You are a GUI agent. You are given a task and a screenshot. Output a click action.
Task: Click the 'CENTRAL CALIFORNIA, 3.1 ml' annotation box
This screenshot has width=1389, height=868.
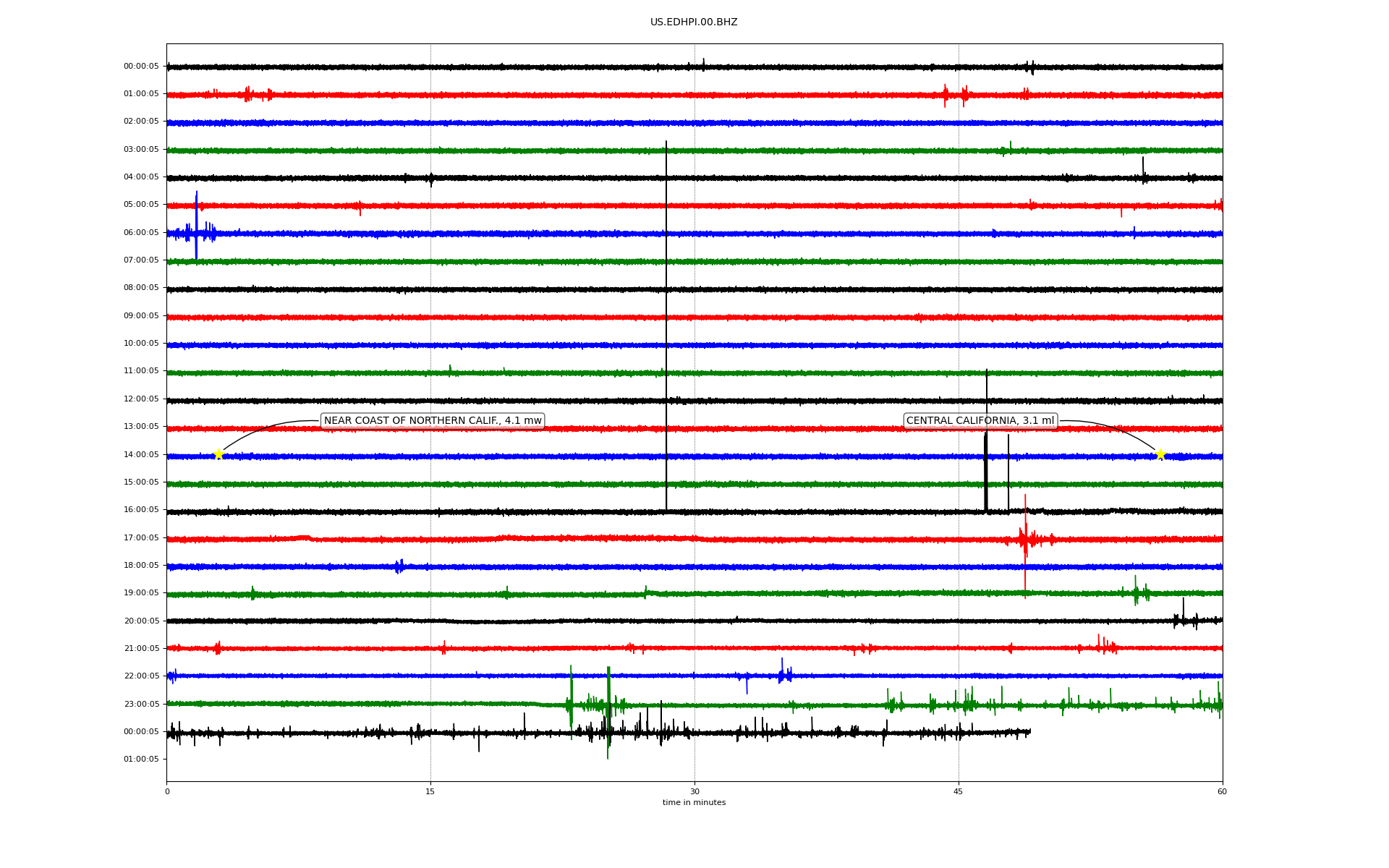click(980, 421)
